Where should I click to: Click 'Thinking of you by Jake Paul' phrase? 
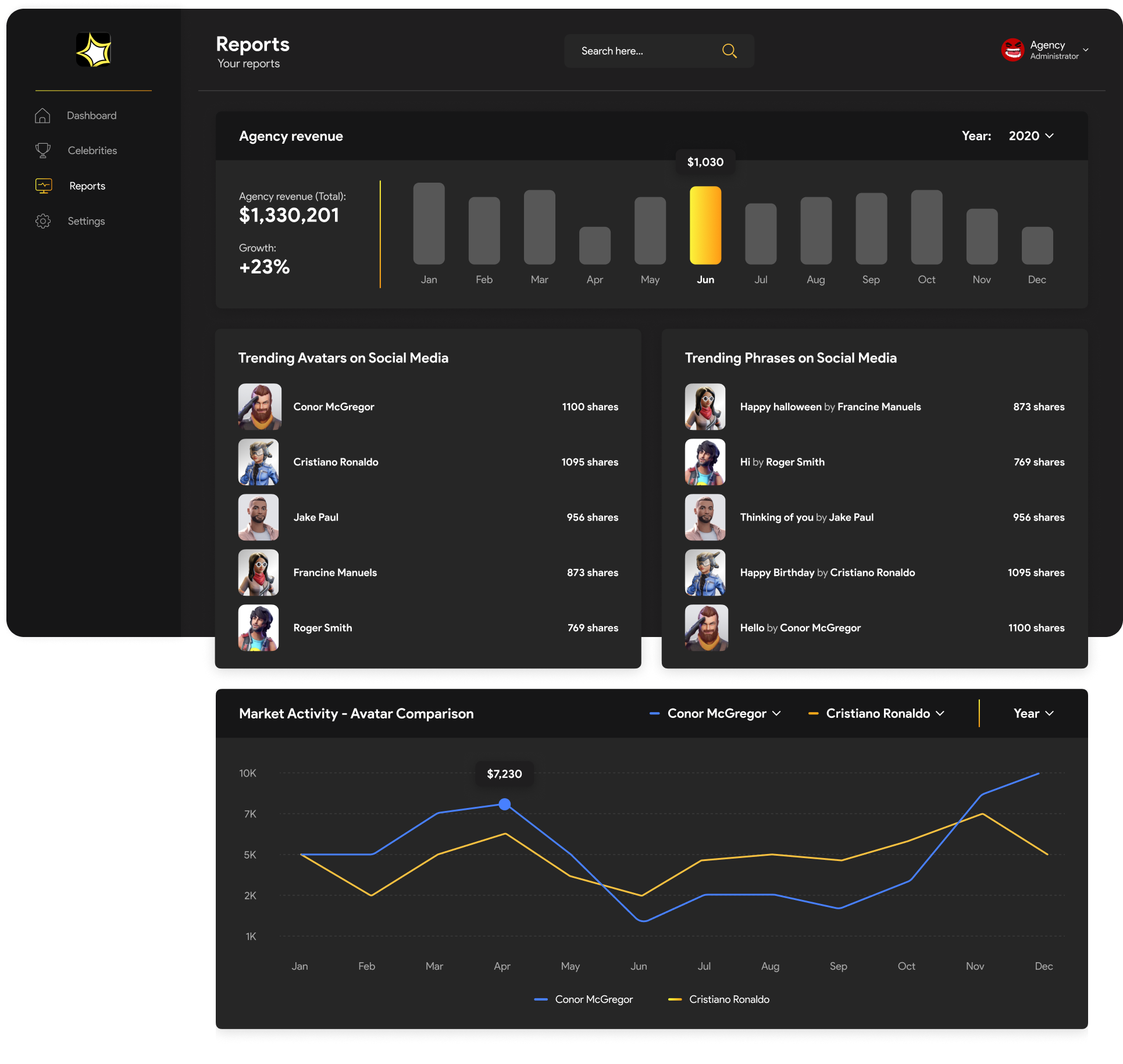click(x=807, y=517)
